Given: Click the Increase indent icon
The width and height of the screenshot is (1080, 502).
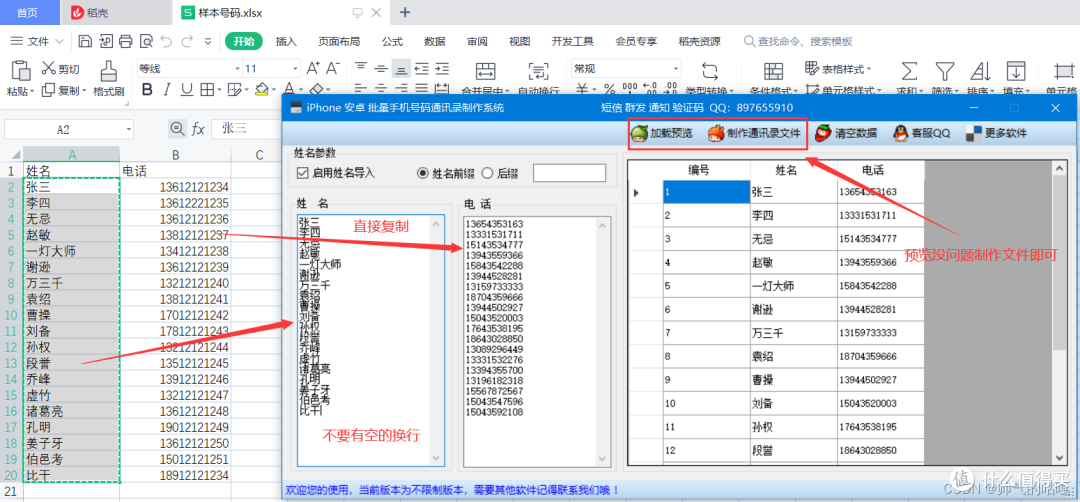Looking at the screenshot, I should click(442, 68).
